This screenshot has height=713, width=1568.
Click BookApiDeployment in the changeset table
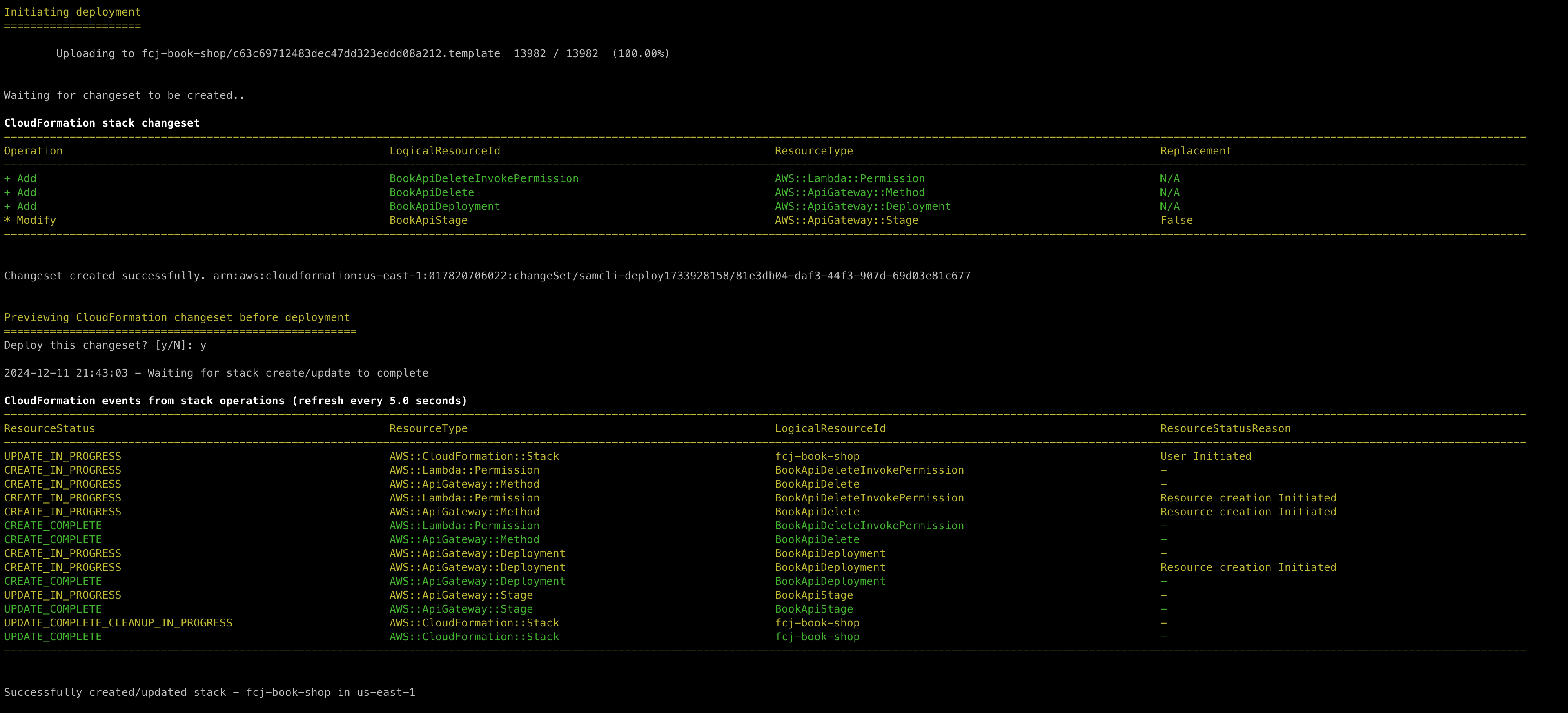click(445, 206)
